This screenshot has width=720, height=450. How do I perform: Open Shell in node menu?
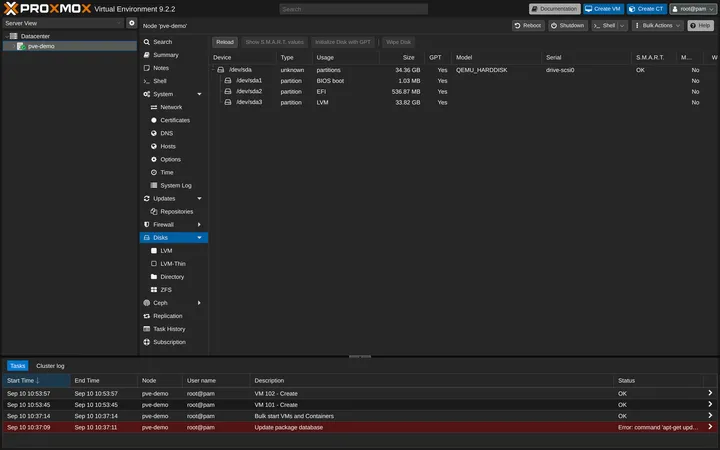174,81
